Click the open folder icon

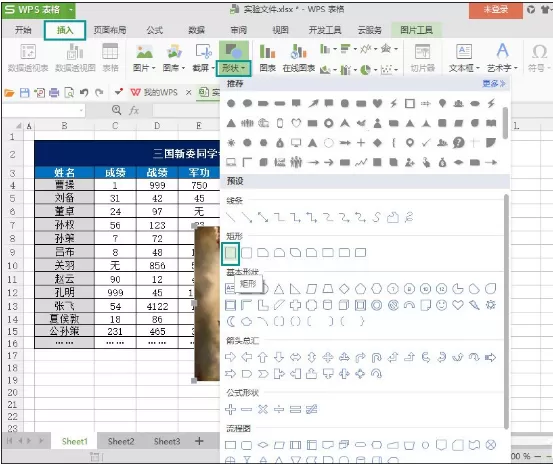[x=10, y=93]
